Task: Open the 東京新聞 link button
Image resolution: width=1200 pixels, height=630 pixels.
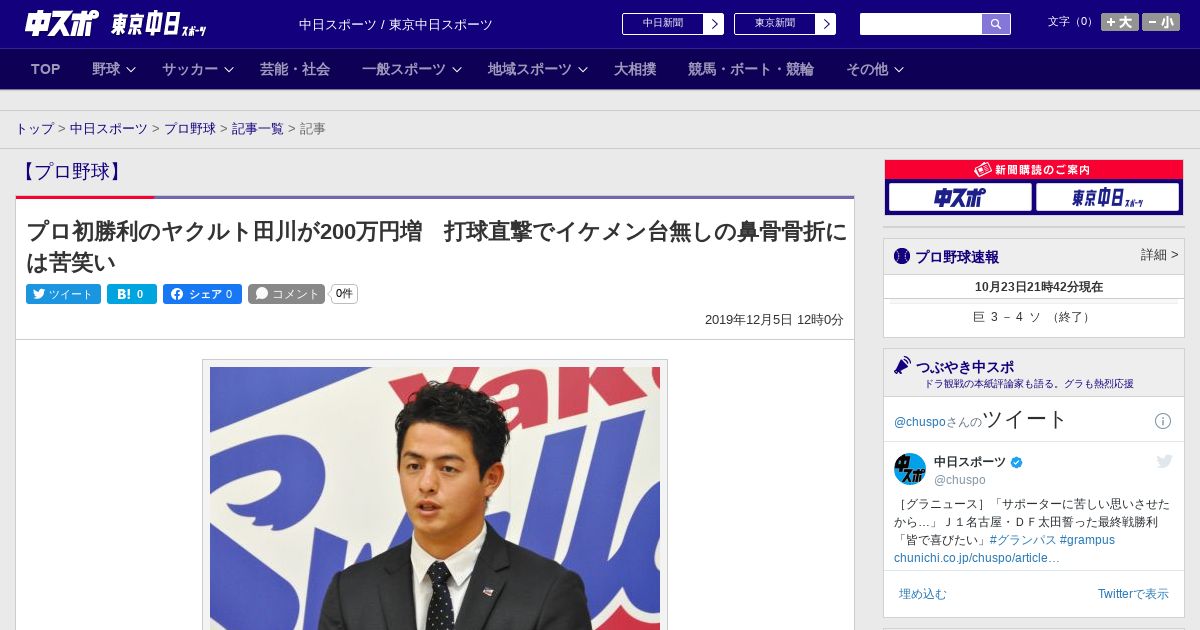Action: [x=775, y=23]
